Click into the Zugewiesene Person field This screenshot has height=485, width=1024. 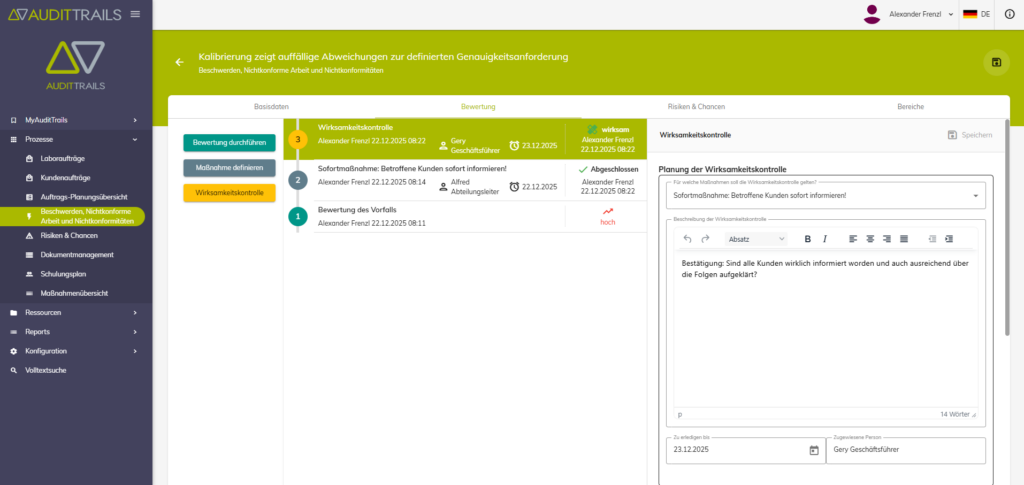[906, 450]
